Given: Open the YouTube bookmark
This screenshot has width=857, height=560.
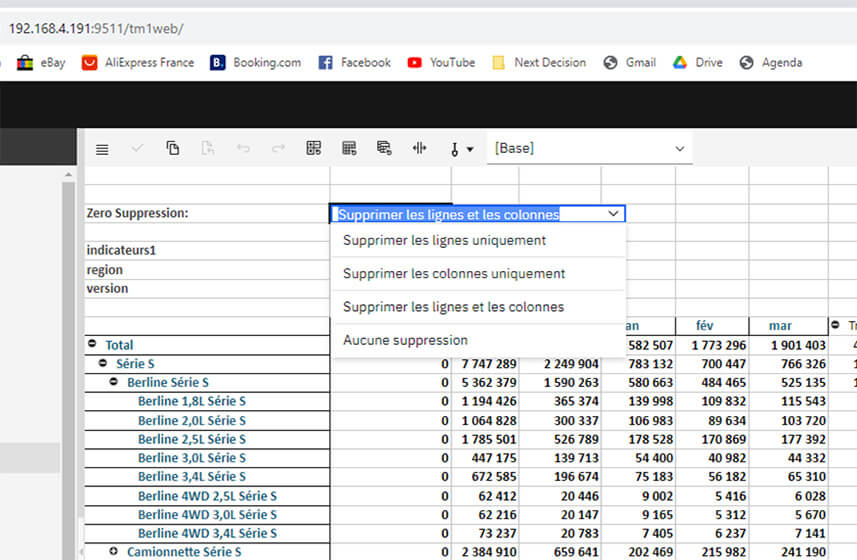Looking at the screenshot, I should 441,63.
